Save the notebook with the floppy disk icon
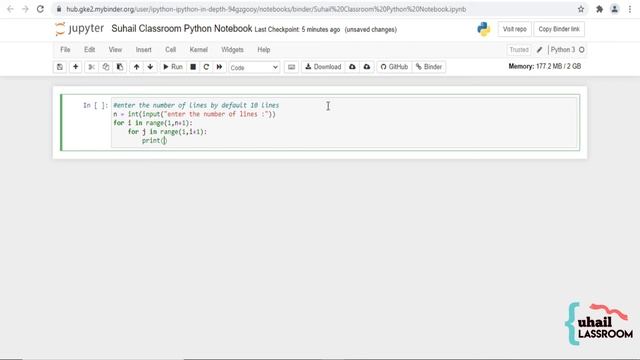Image resolution: width=640 pixels, height=360 pixels. 60,67
